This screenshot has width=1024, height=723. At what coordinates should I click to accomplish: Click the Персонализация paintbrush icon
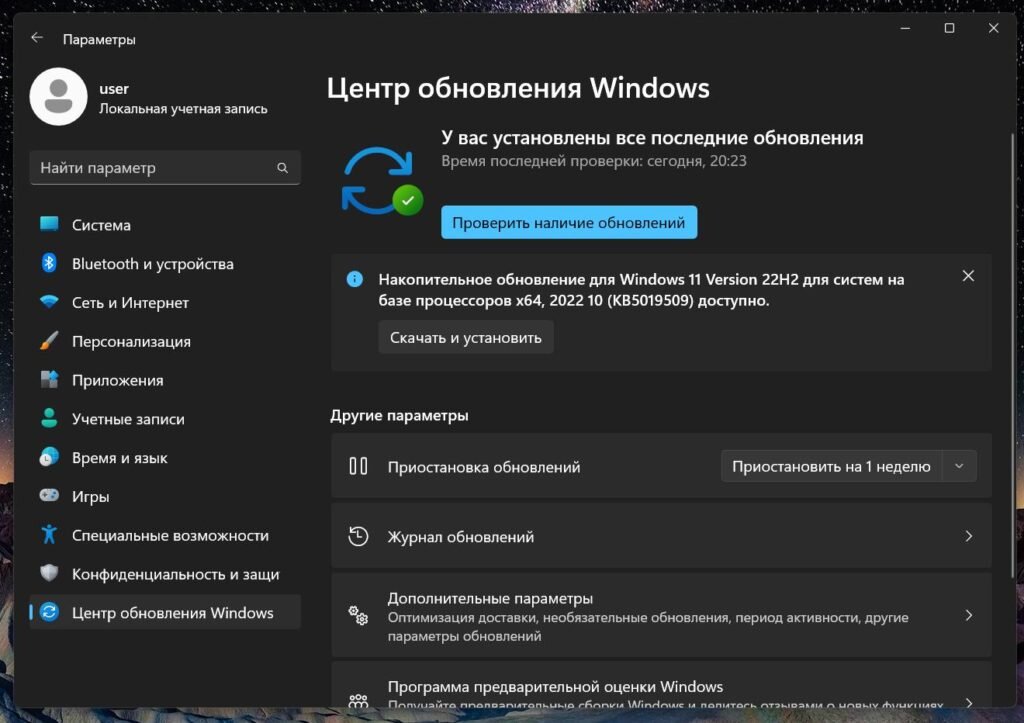pos(49,340)
